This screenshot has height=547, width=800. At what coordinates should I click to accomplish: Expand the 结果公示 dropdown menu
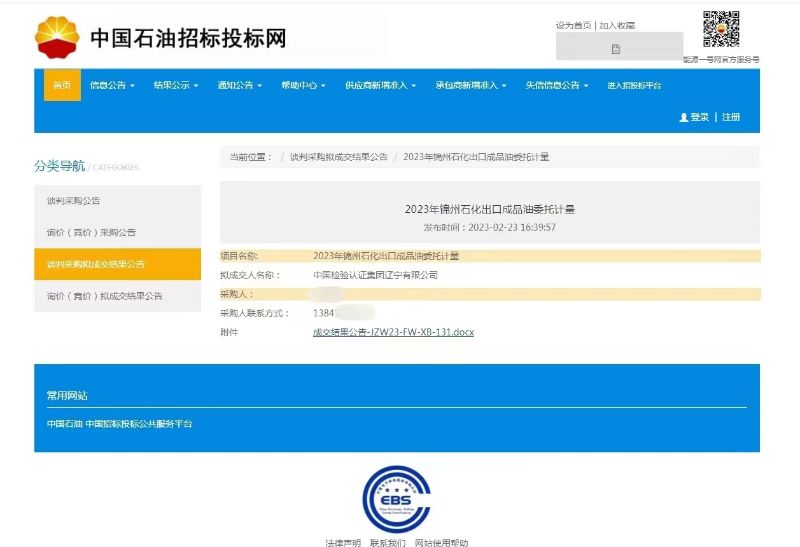176,85
